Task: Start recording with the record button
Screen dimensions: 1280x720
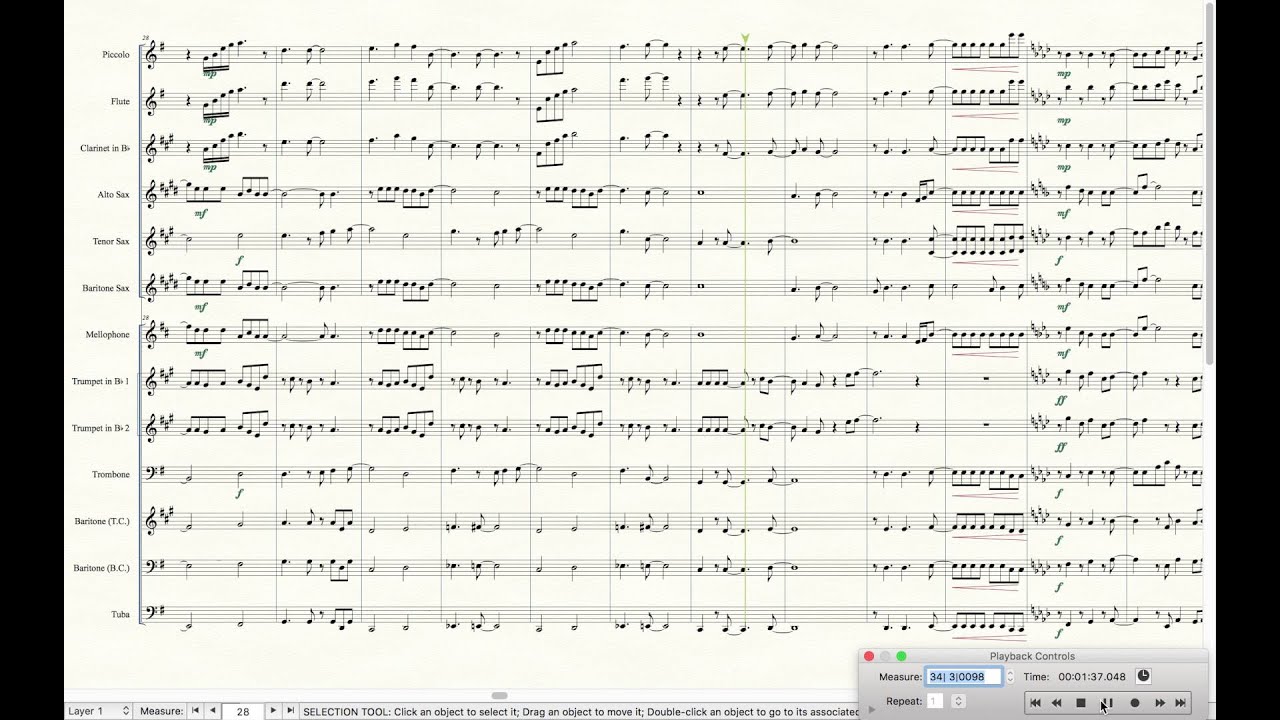Action: [x=1135, y=703]
